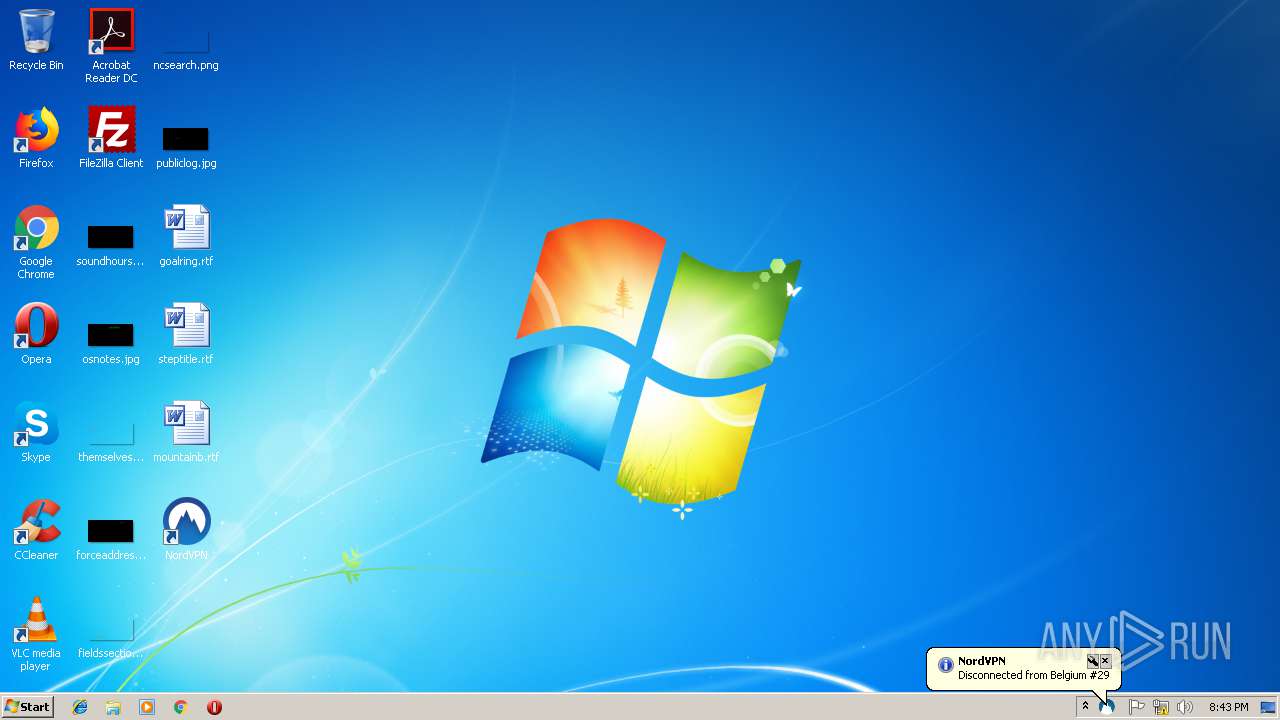Select the mountainb.rtf document
Screen dimensions: 1280x720
click(186, 432)
